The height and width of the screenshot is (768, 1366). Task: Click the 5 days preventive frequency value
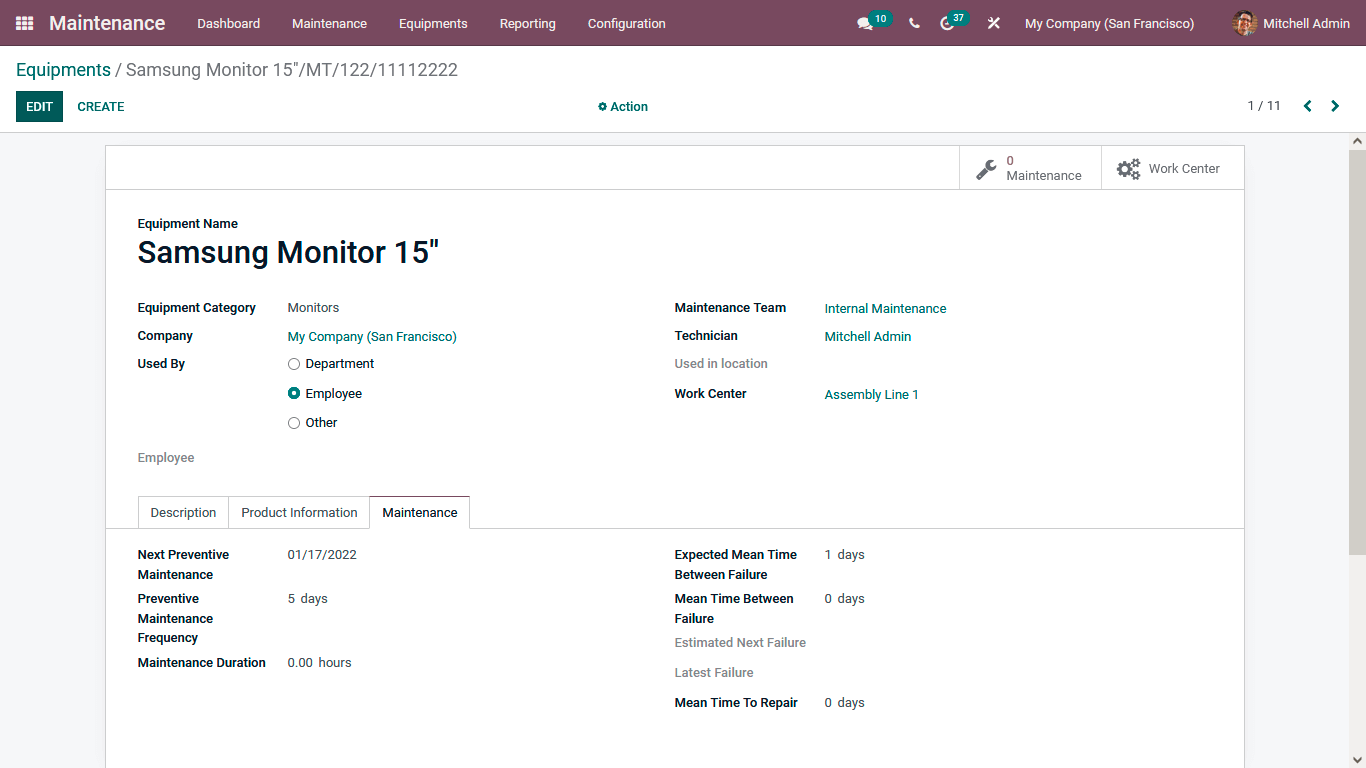(307, 599)
